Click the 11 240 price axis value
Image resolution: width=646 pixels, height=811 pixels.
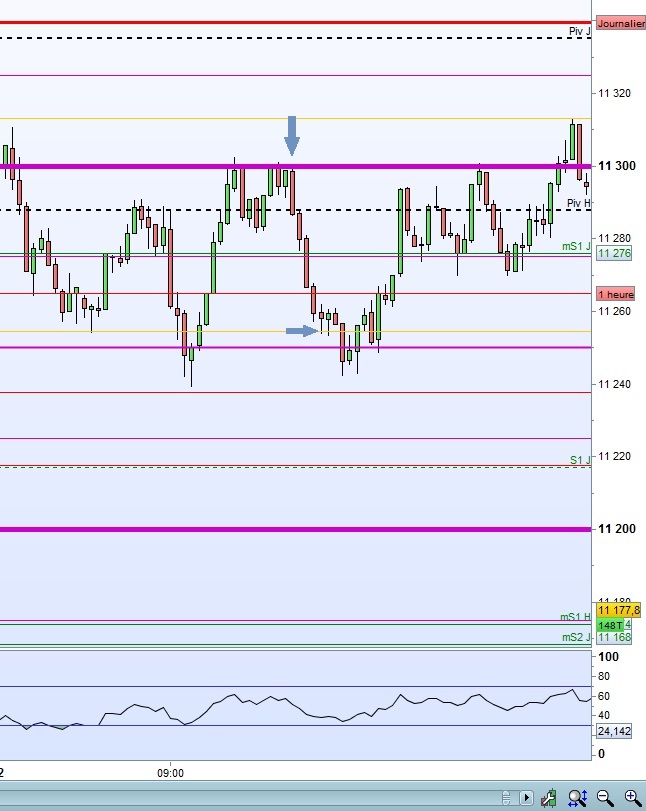[x=614, y=384]
